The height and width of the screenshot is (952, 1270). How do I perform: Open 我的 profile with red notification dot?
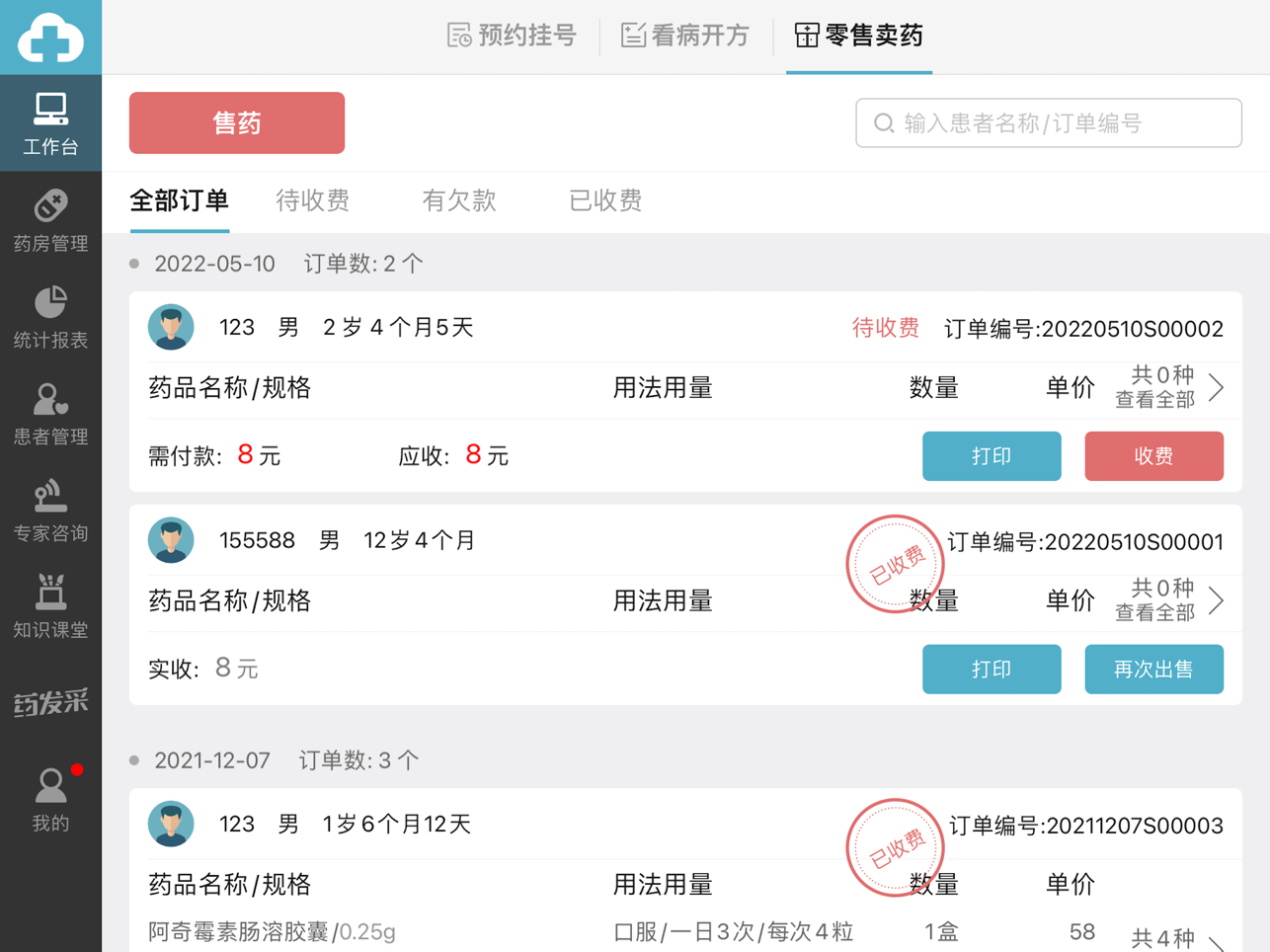[50, 799]
